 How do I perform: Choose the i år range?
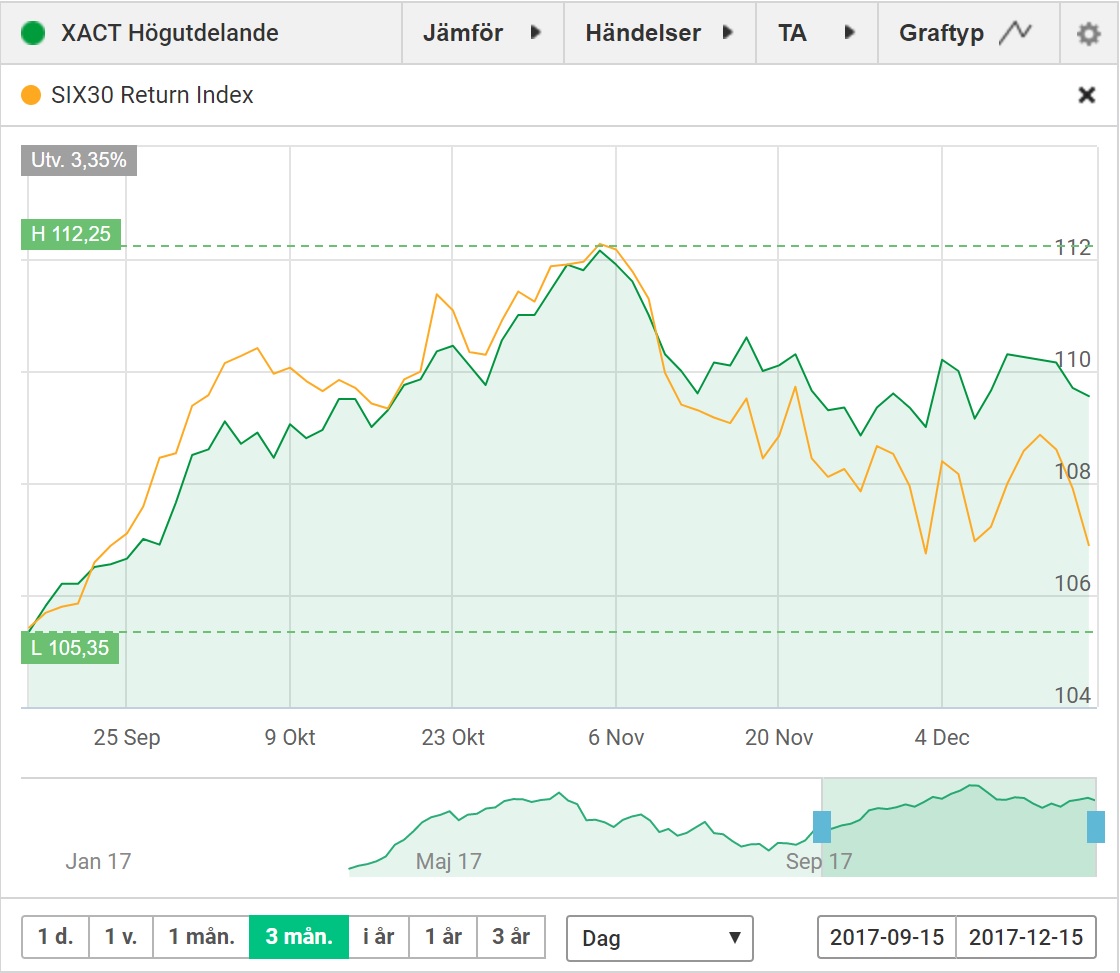pos(379,937)
